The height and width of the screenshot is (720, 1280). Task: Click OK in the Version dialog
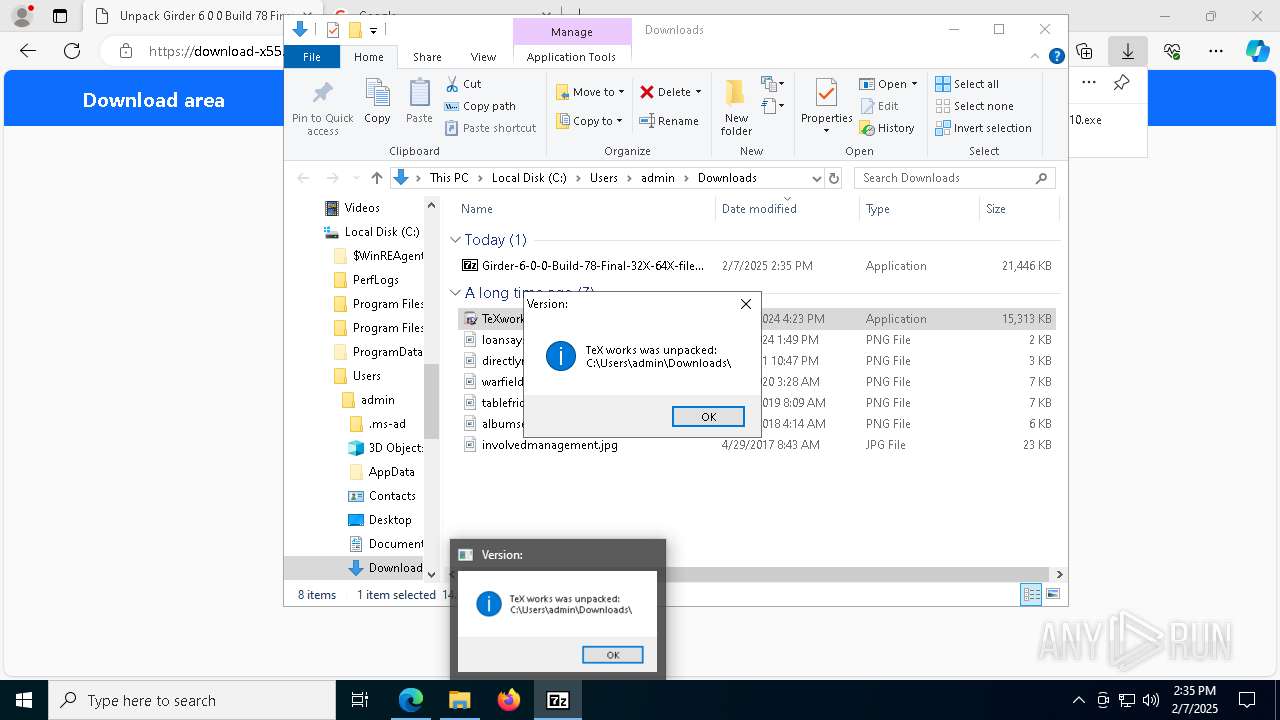pyautogui.click(x=708, y=417)
